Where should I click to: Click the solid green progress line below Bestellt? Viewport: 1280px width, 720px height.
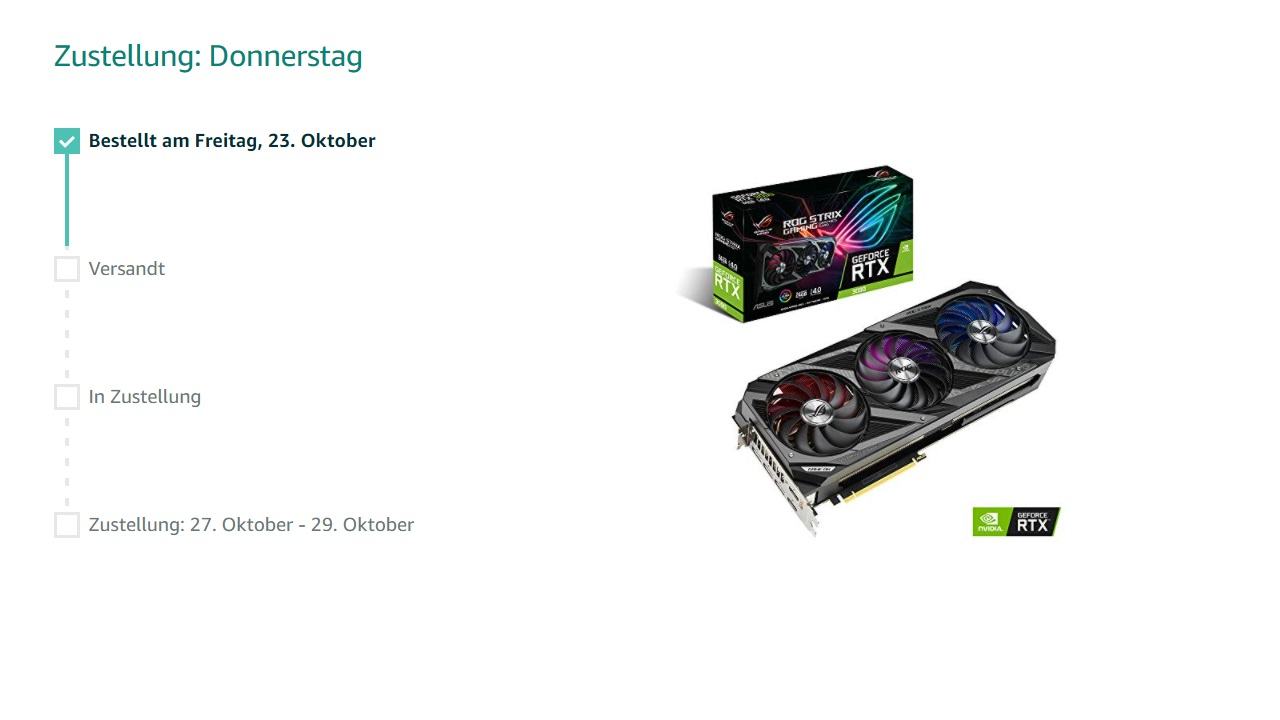pos(67,200)
